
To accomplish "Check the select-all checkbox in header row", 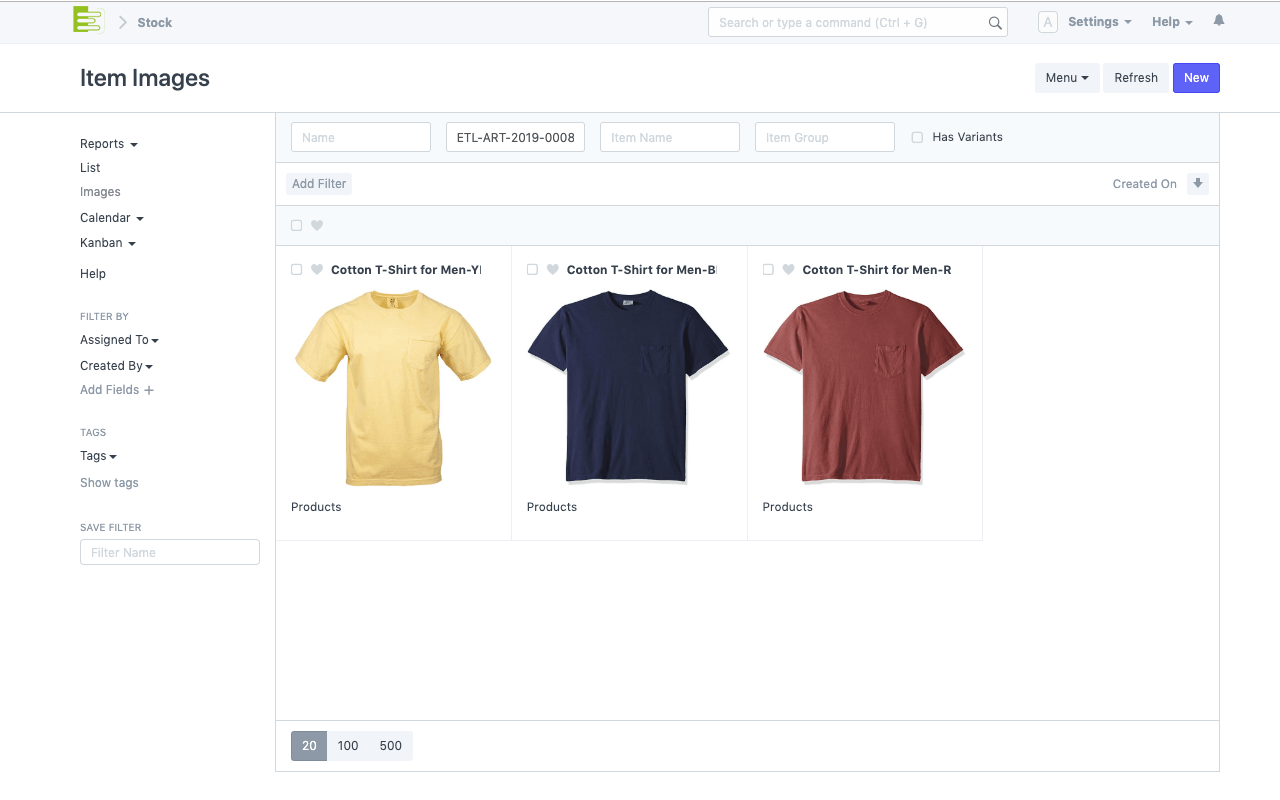I will (x=296, y=226).
